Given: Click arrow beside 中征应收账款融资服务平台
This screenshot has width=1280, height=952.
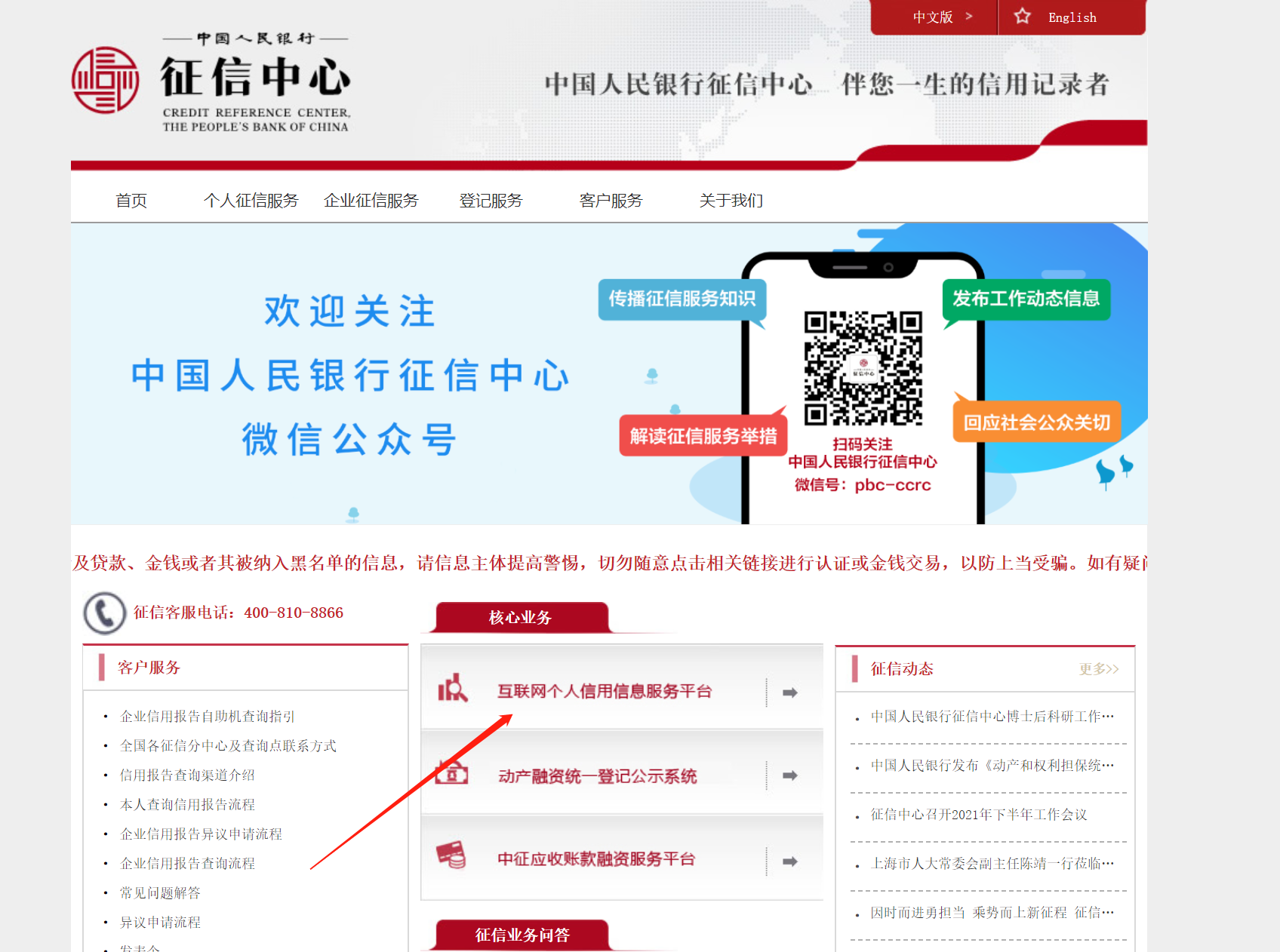Looking at the screenshot, I should pos(790,861).
